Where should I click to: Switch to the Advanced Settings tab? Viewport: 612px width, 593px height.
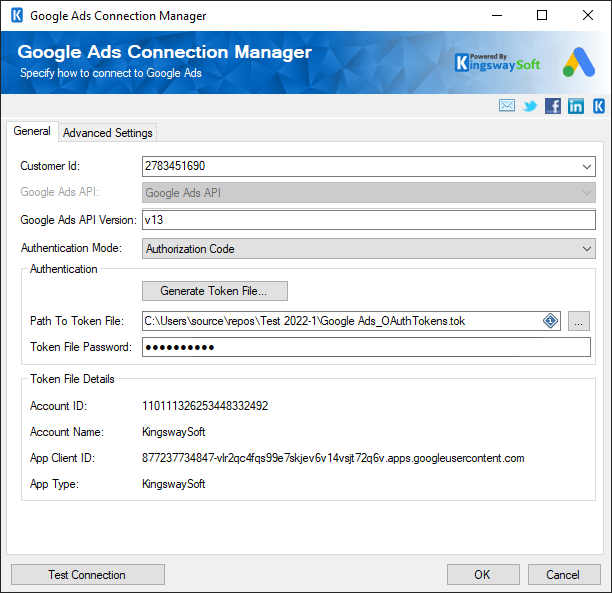click(108, 133)
